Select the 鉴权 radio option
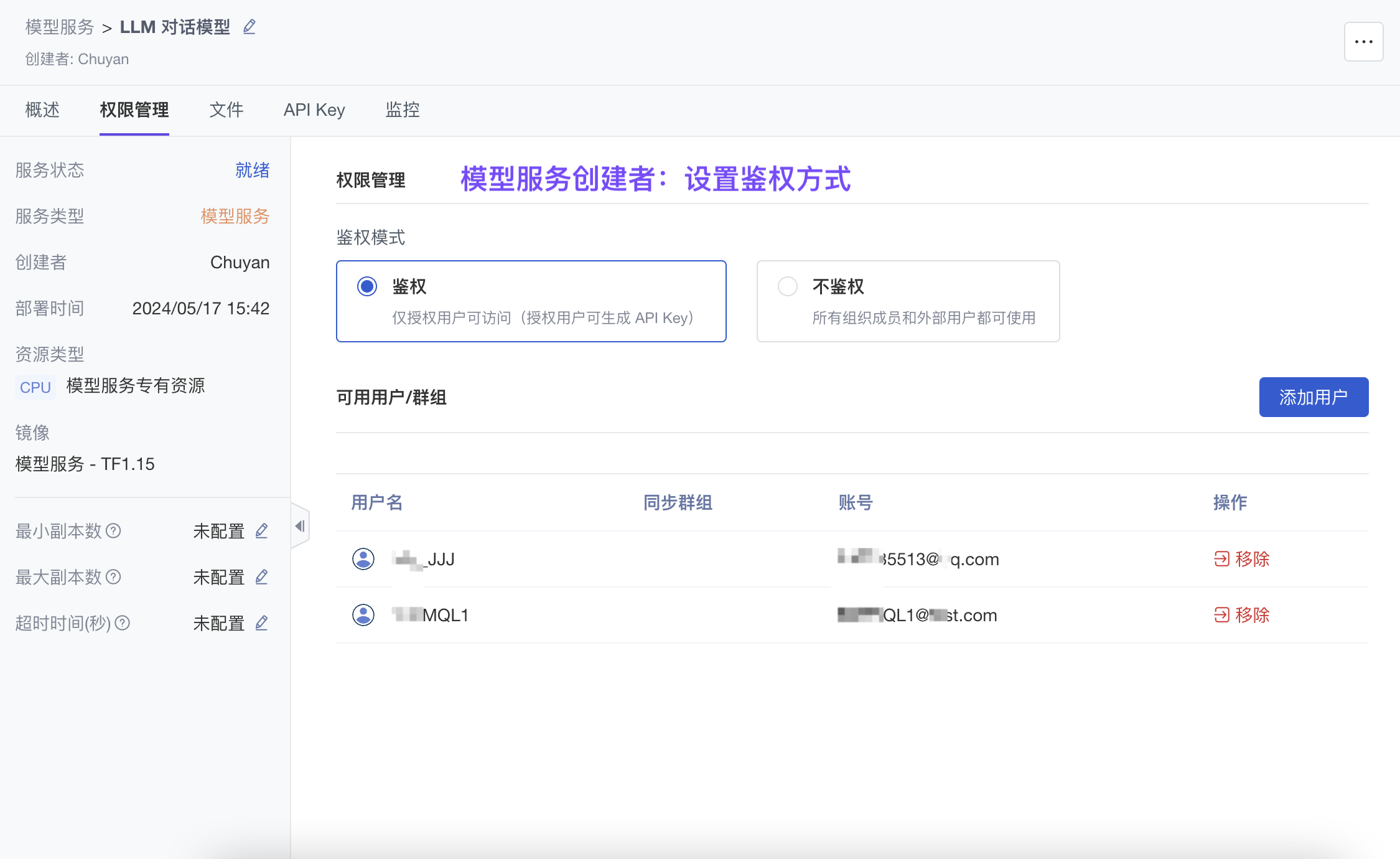The width and height of the screenshot is (1400, 859). 367,286
